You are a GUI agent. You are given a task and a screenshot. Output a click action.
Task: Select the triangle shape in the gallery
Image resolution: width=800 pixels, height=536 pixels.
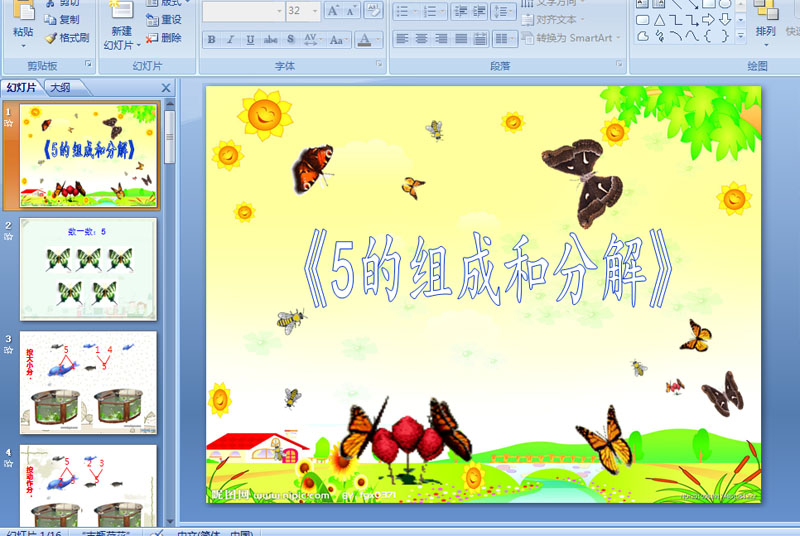click(659, 20)
